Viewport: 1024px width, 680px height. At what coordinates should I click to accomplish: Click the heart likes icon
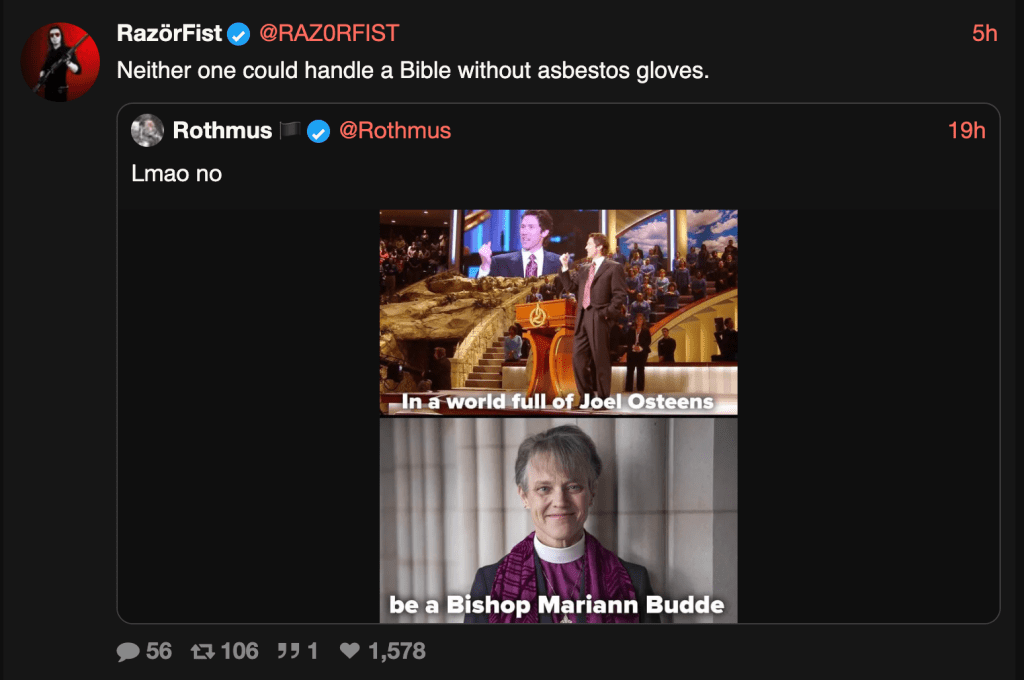(x=349, y=652)
